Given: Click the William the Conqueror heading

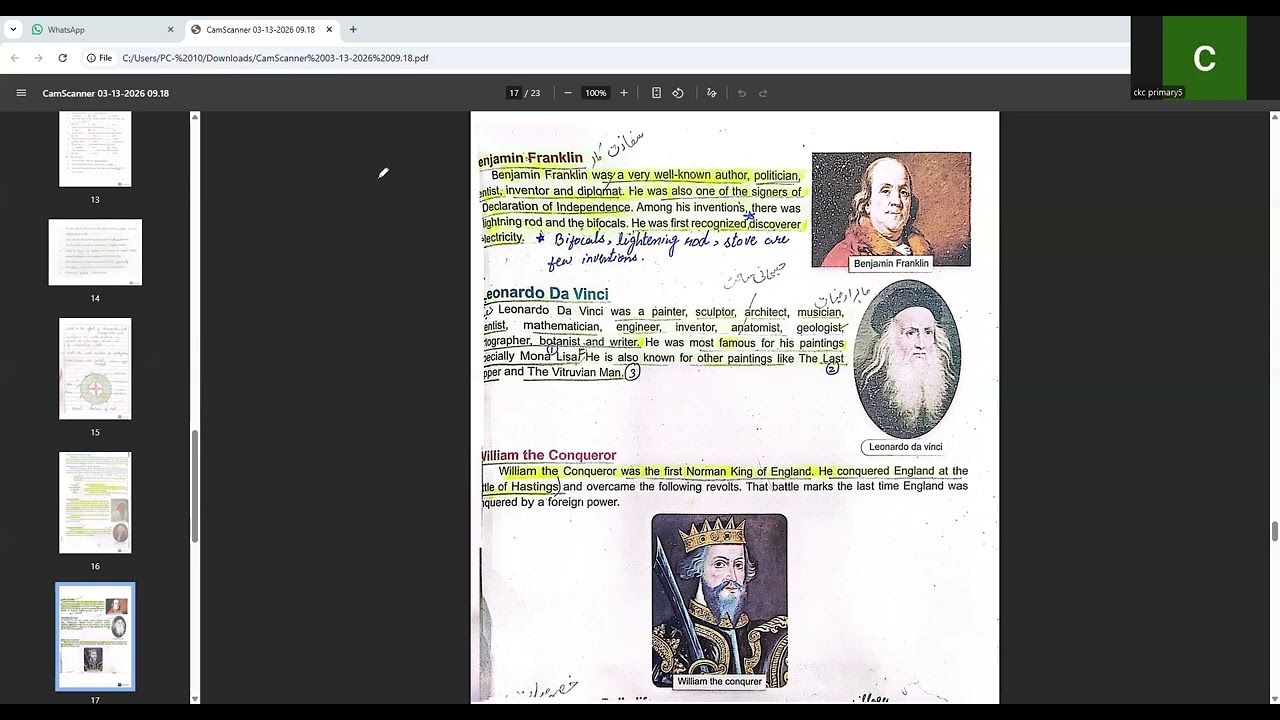Looking at the screenshot, I should coord(548,455).
